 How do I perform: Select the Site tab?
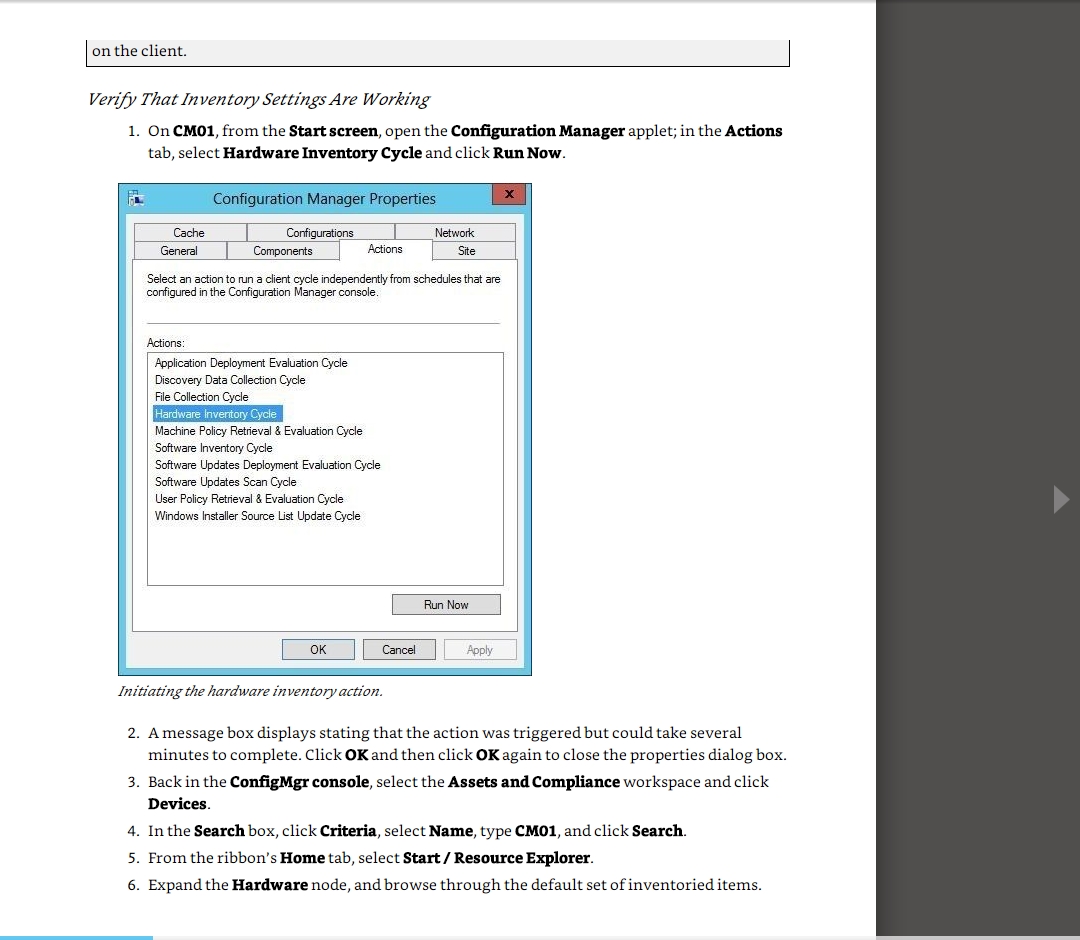pos(466,251)
